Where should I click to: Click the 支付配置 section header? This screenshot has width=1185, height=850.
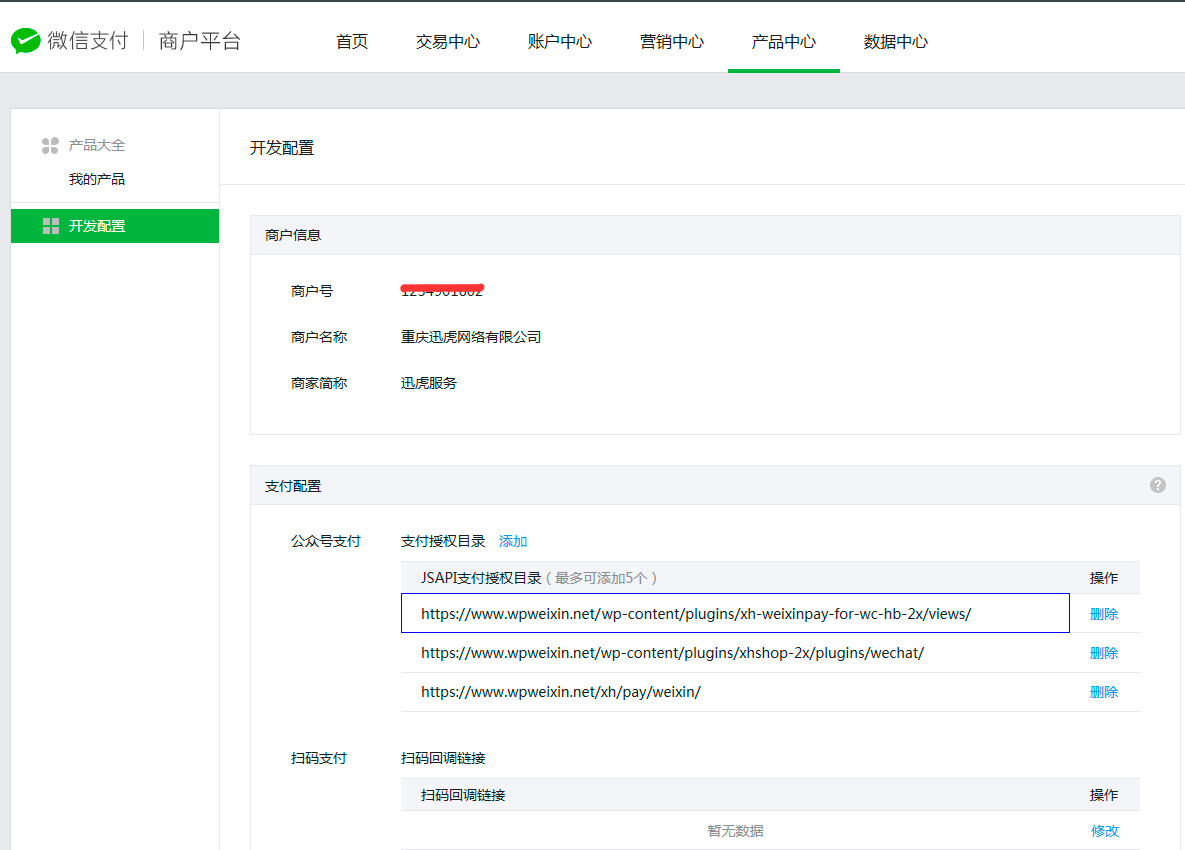(x=715, y=485)
